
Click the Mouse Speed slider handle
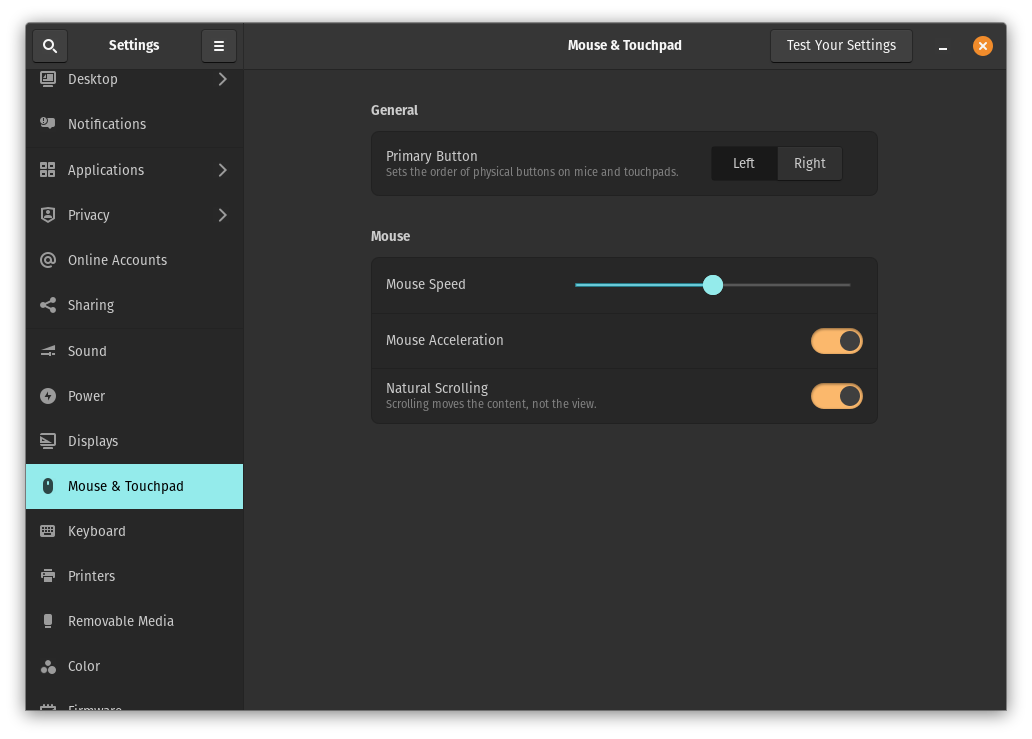point(713,285)
